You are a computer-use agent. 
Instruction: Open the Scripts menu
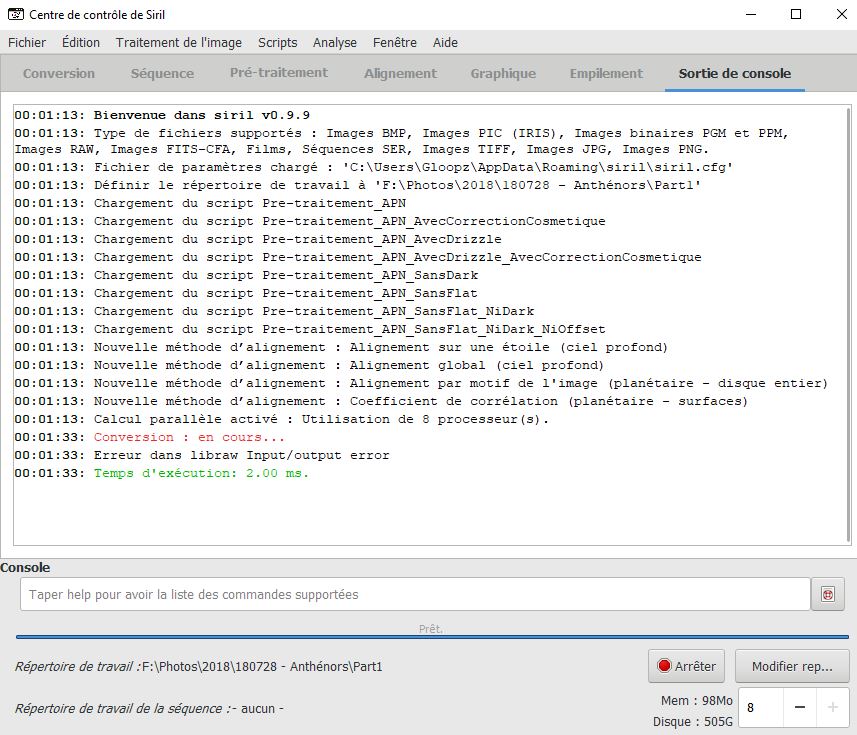pyautogui.click(x=278, y=43)
